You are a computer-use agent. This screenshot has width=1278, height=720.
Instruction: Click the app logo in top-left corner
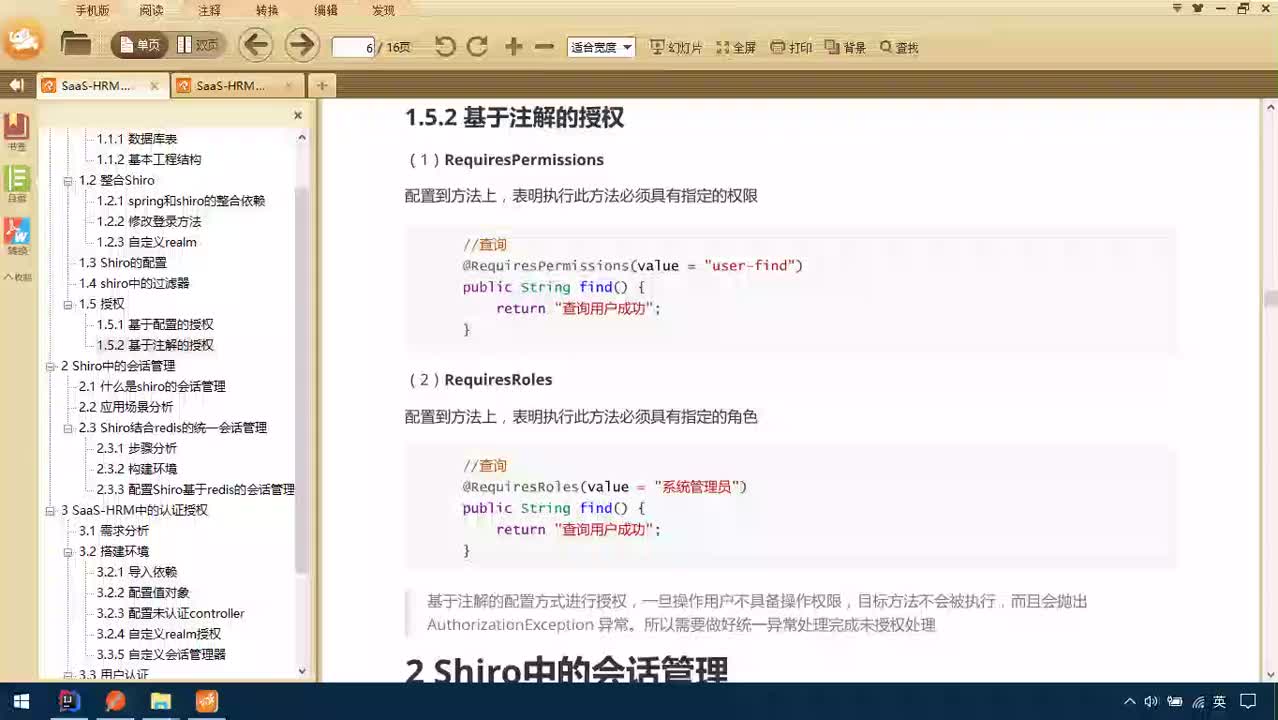coord(23,40)
